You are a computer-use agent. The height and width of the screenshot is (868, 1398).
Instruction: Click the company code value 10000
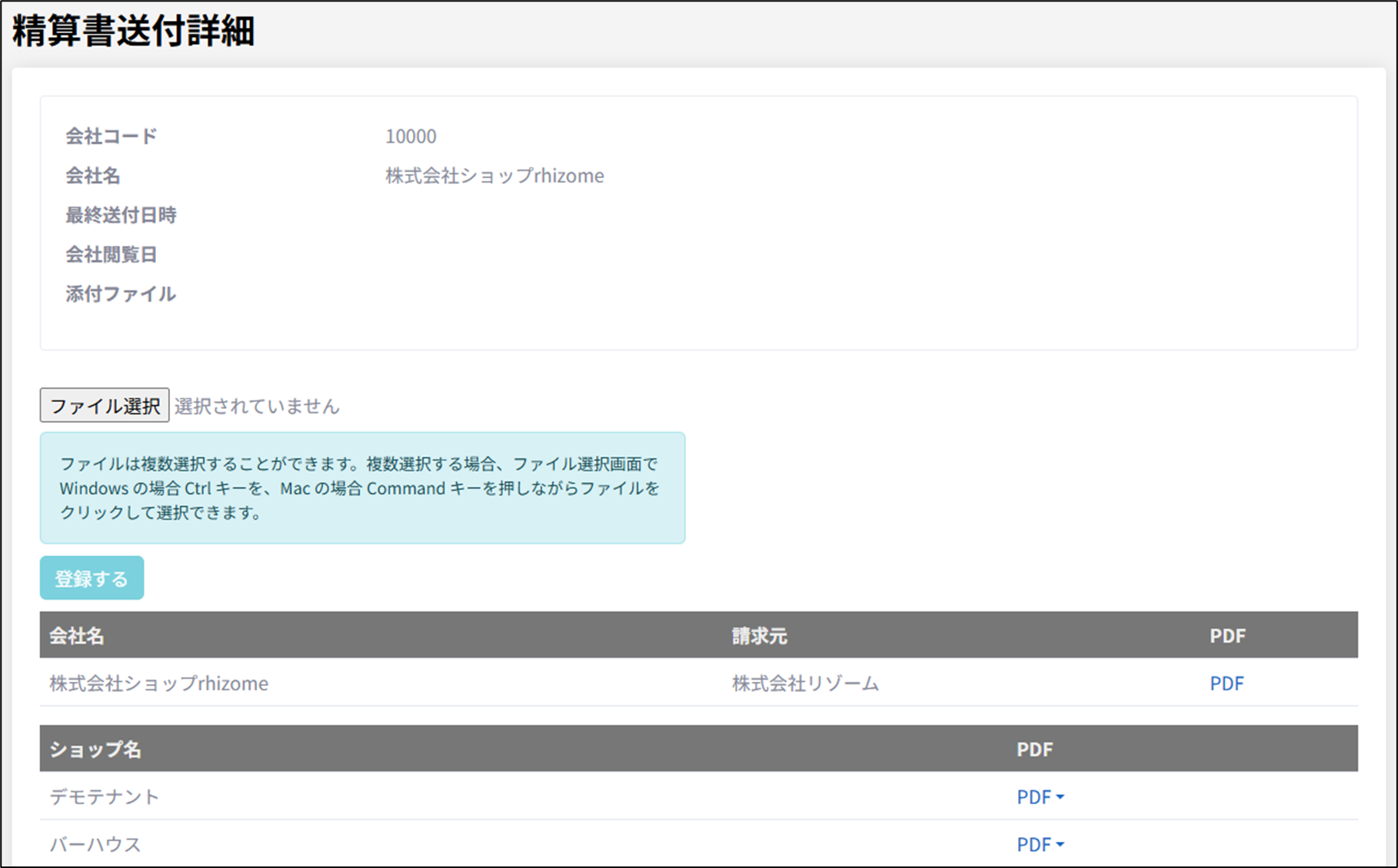click(x=411, y=137)
